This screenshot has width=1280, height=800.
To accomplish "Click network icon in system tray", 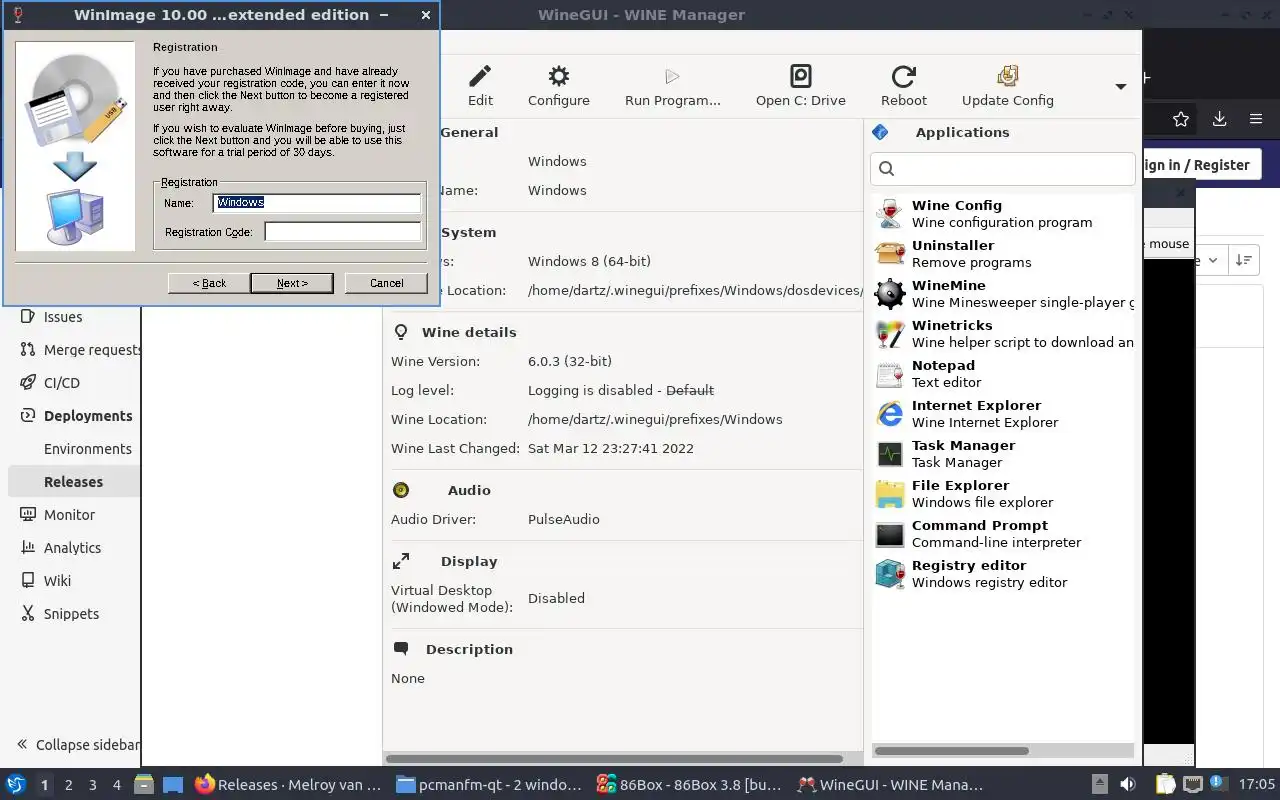I will (x=1192, y=785).
